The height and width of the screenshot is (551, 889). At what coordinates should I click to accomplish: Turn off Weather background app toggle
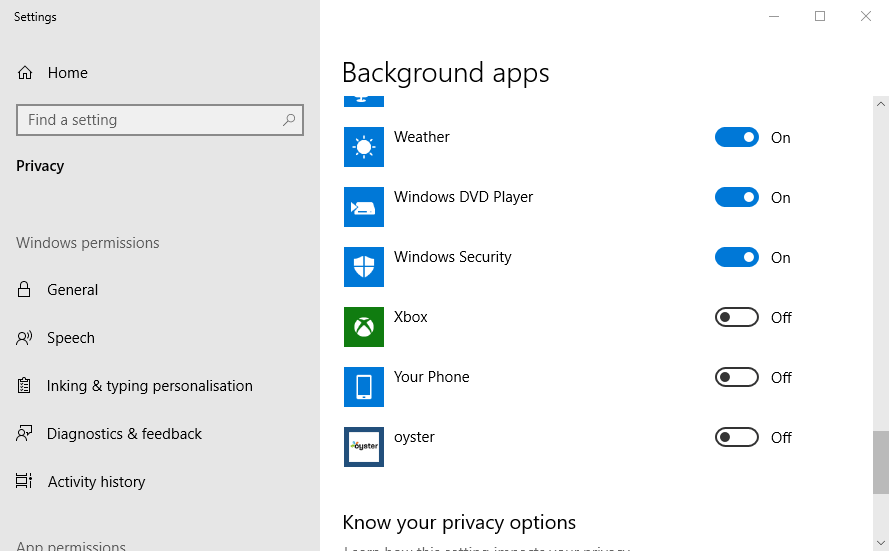pos(737,138)
